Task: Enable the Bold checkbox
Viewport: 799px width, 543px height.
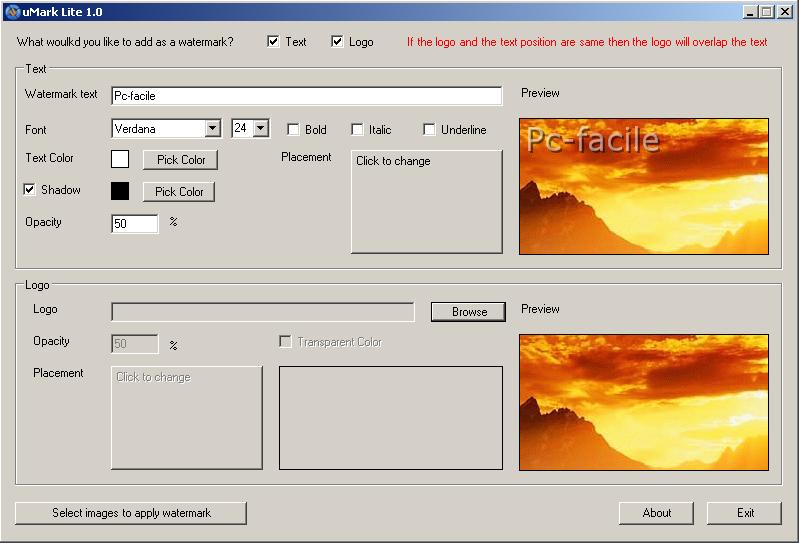Action: point(293,129)
